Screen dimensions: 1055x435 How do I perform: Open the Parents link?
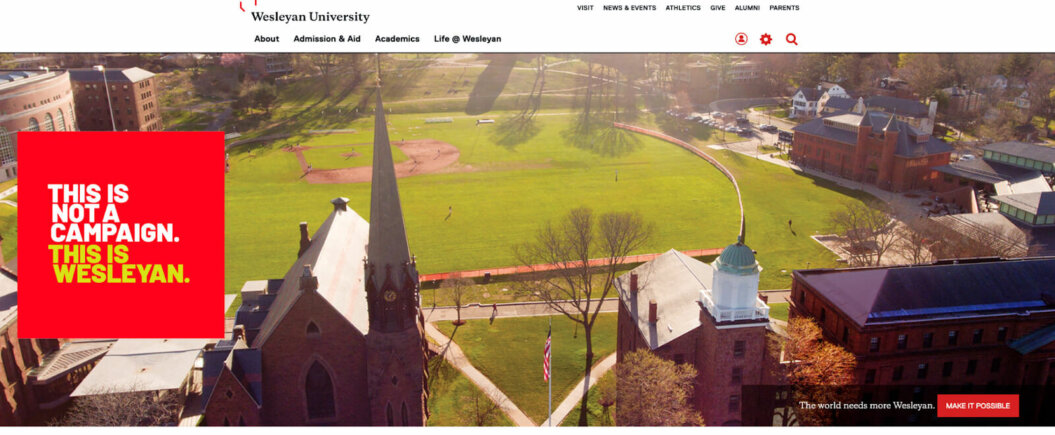pyautogui.click(x=785, y=8)
